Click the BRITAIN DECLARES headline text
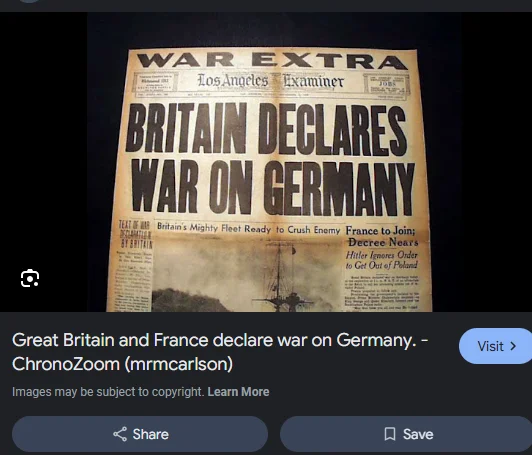Screen dimensions: 532x455 [266, 129]
